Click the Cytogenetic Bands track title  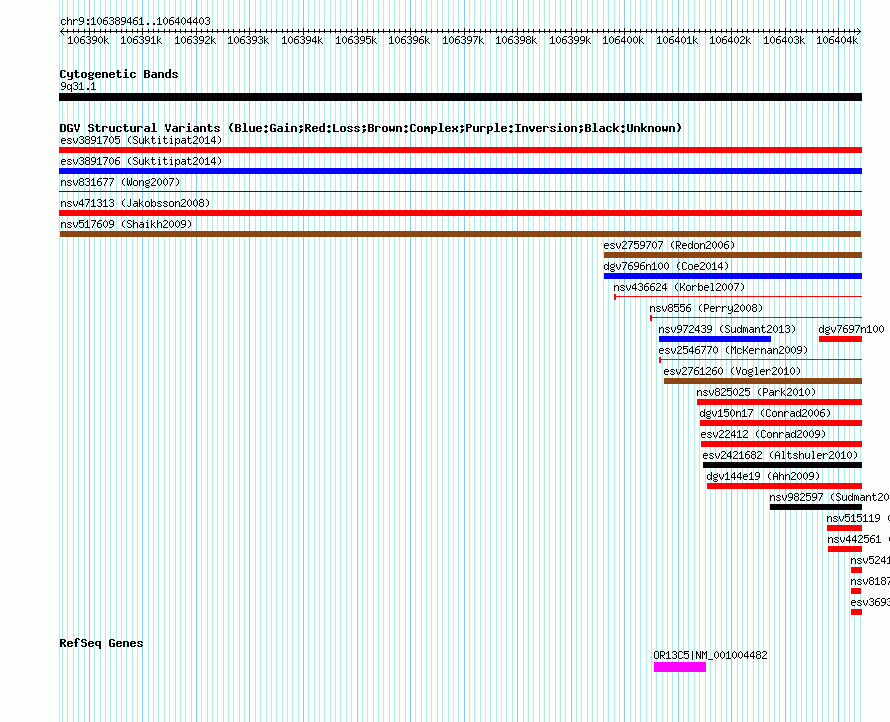119,74
